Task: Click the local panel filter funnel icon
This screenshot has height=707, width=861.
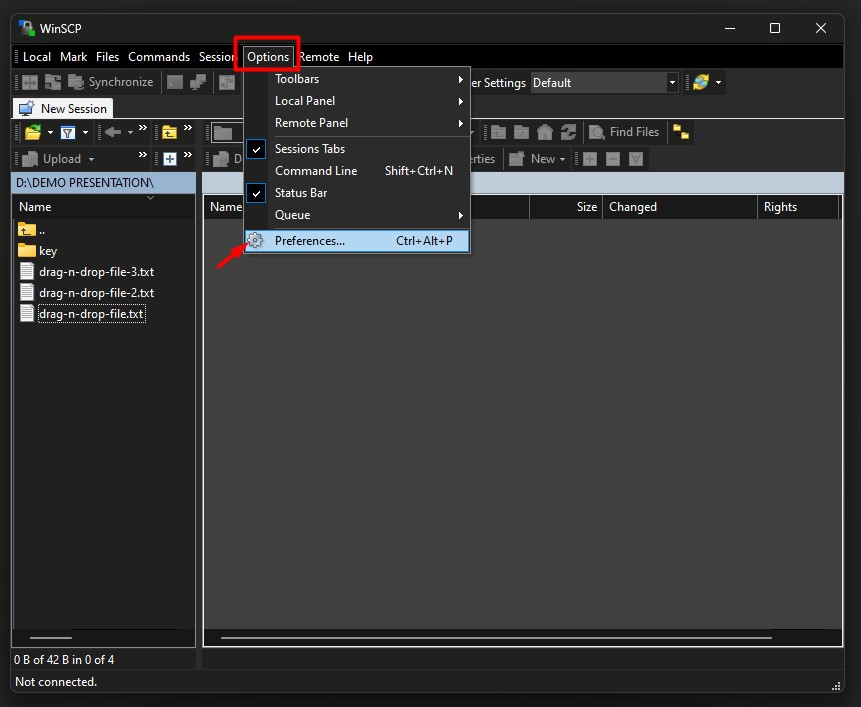Action: click(x=68, y=132)
